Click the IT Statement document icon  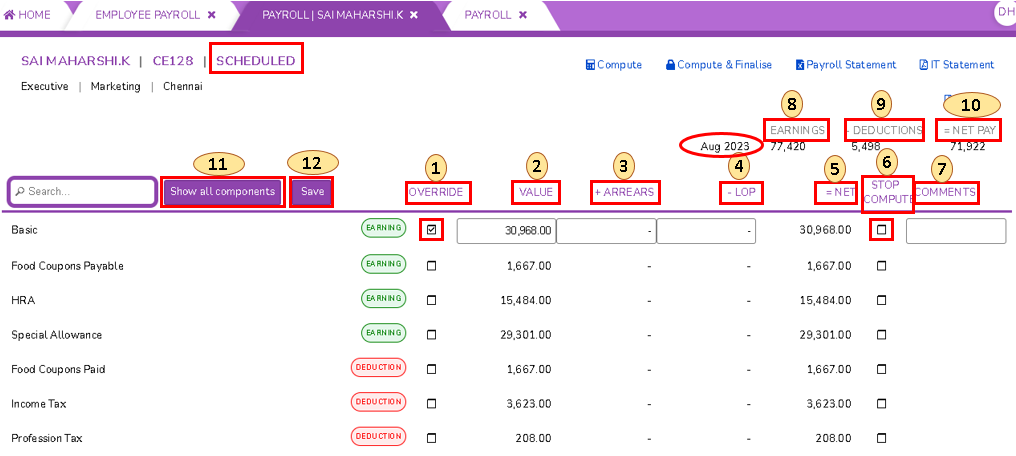923,65
